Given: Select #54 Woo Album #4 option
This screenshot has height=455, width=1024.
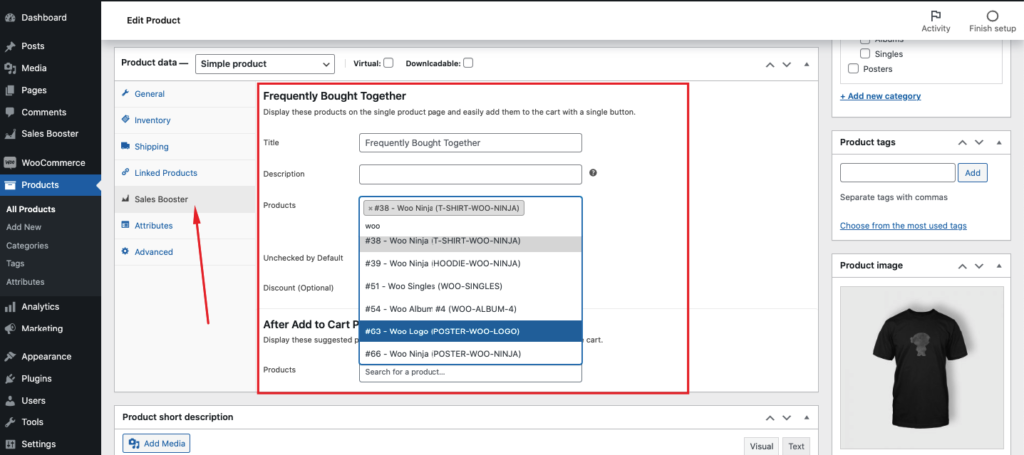Looking at the screenshot, I should tap(470, 308).
